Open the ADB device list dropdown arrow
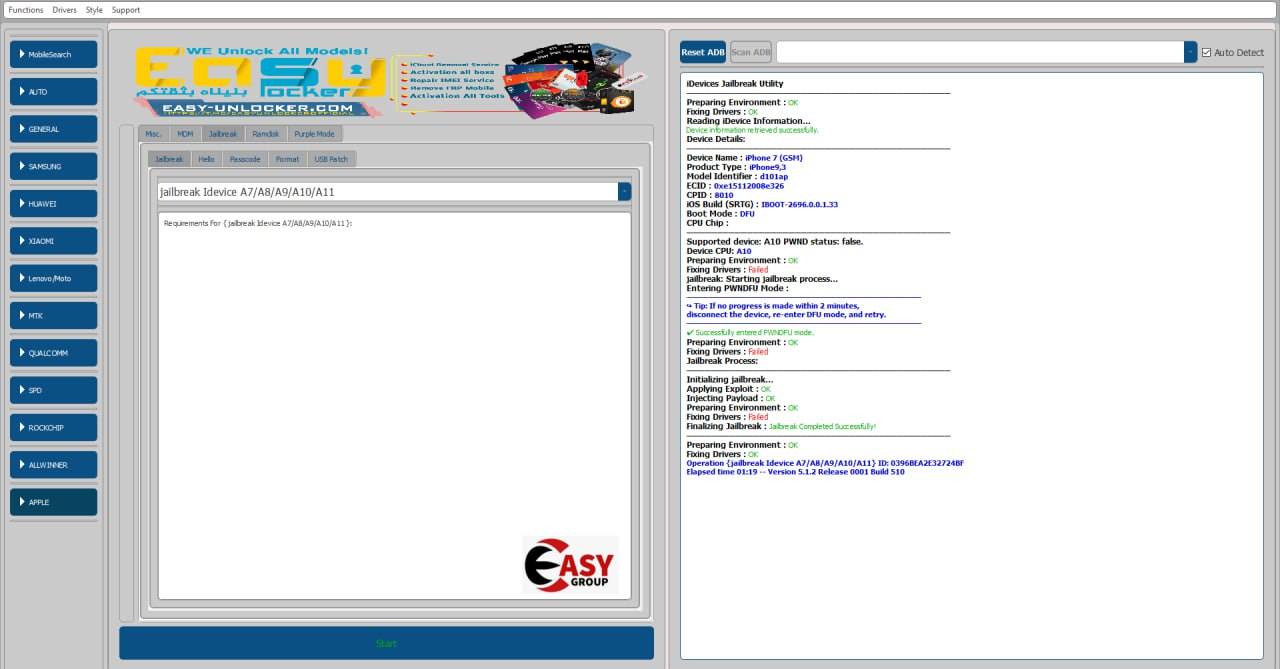1280x669 pixels. (1190, 52)
